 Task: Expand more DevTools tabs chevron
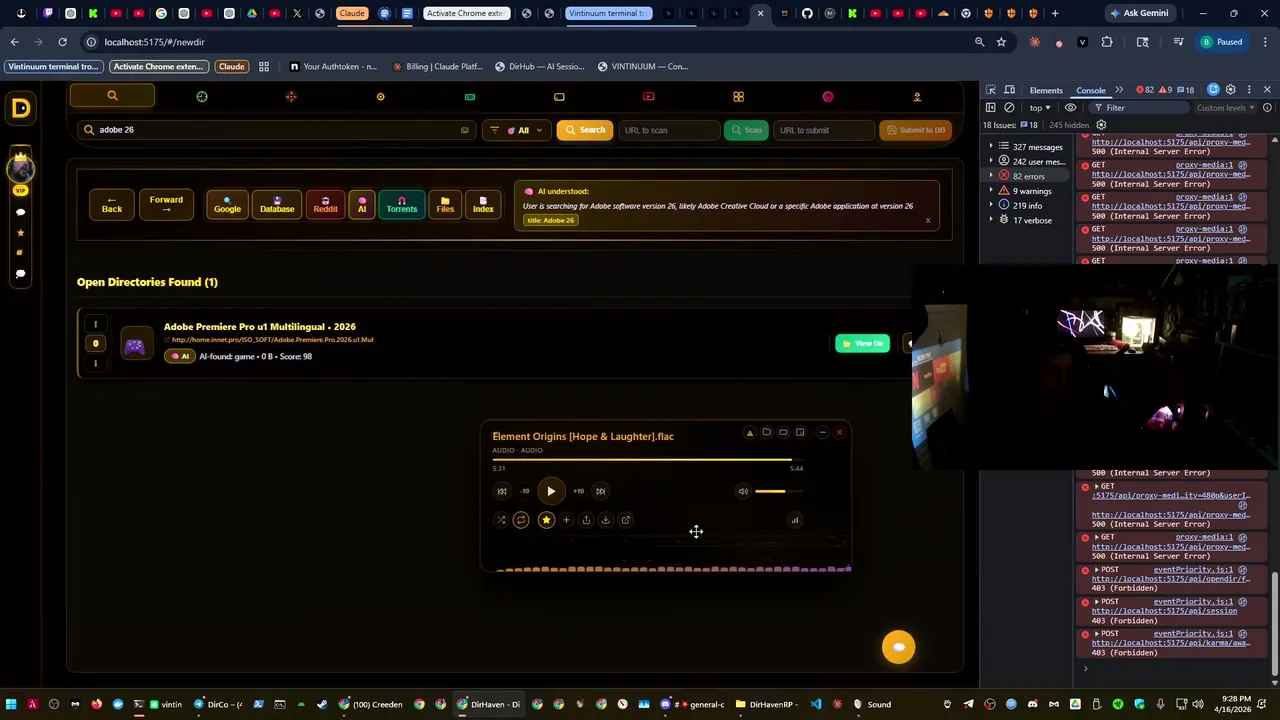click(x=1119, y=90)
